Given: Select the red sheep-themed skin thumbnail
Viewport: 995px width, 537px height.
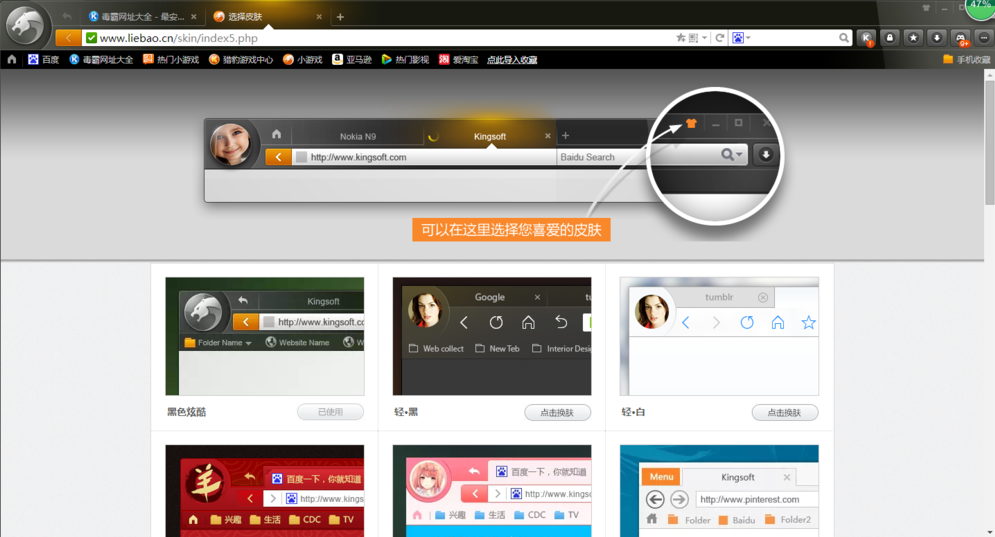Looking at the screenshot, I should pos(265,491).
